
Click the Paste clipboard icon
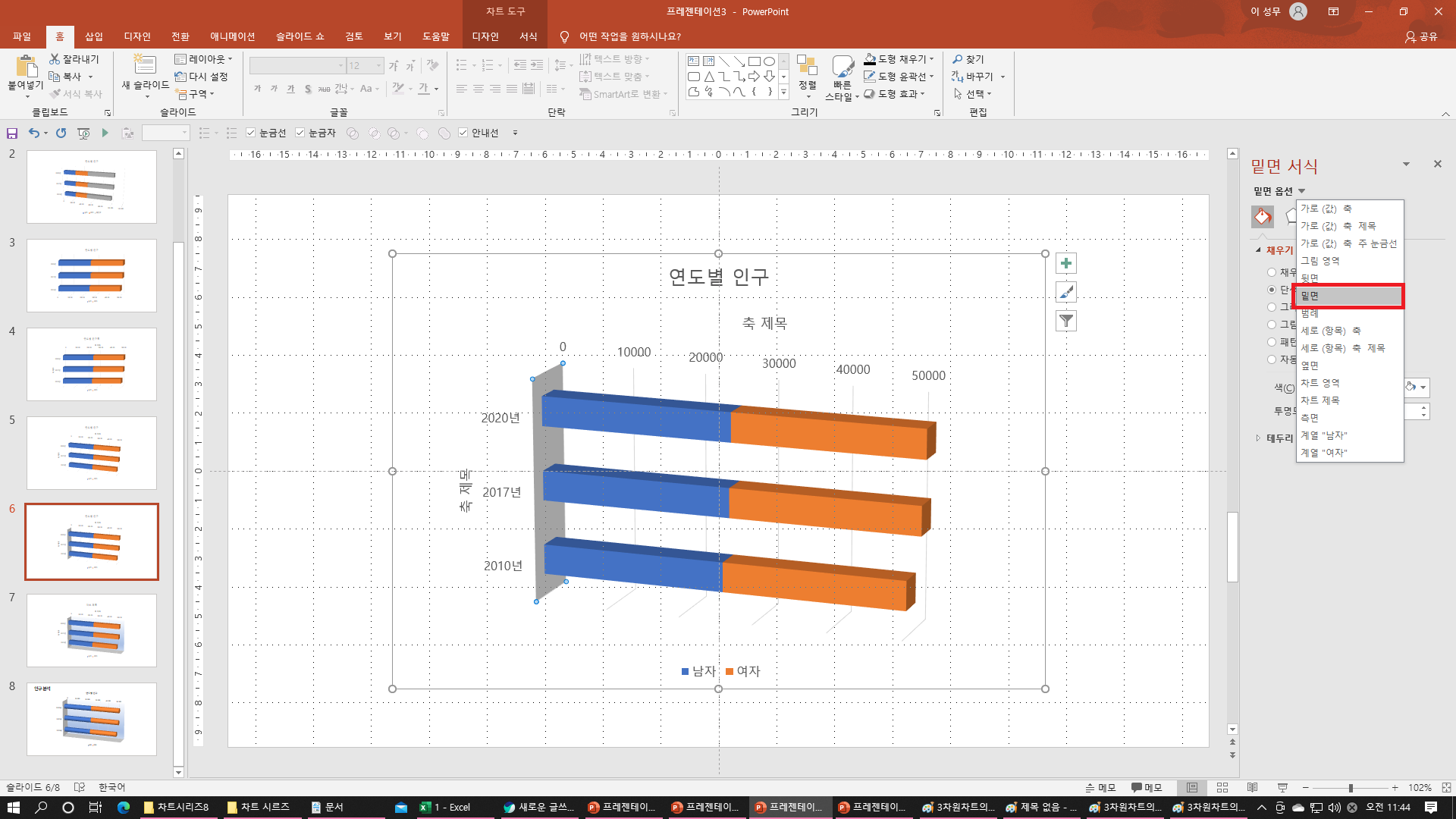pos(26,67)
